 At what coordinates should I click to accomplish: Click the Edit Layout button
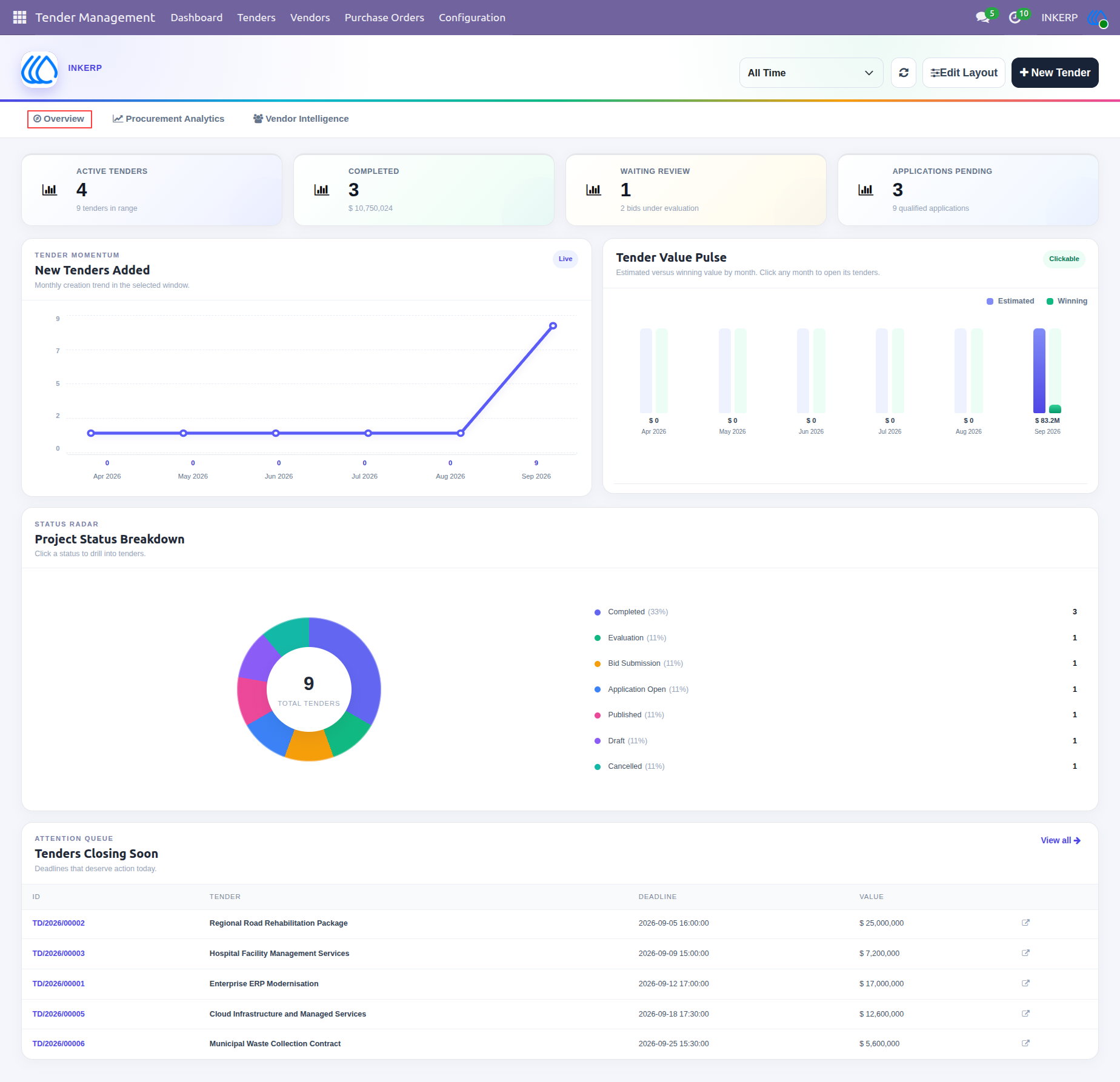pyautogui.click(x=964, y=73)
